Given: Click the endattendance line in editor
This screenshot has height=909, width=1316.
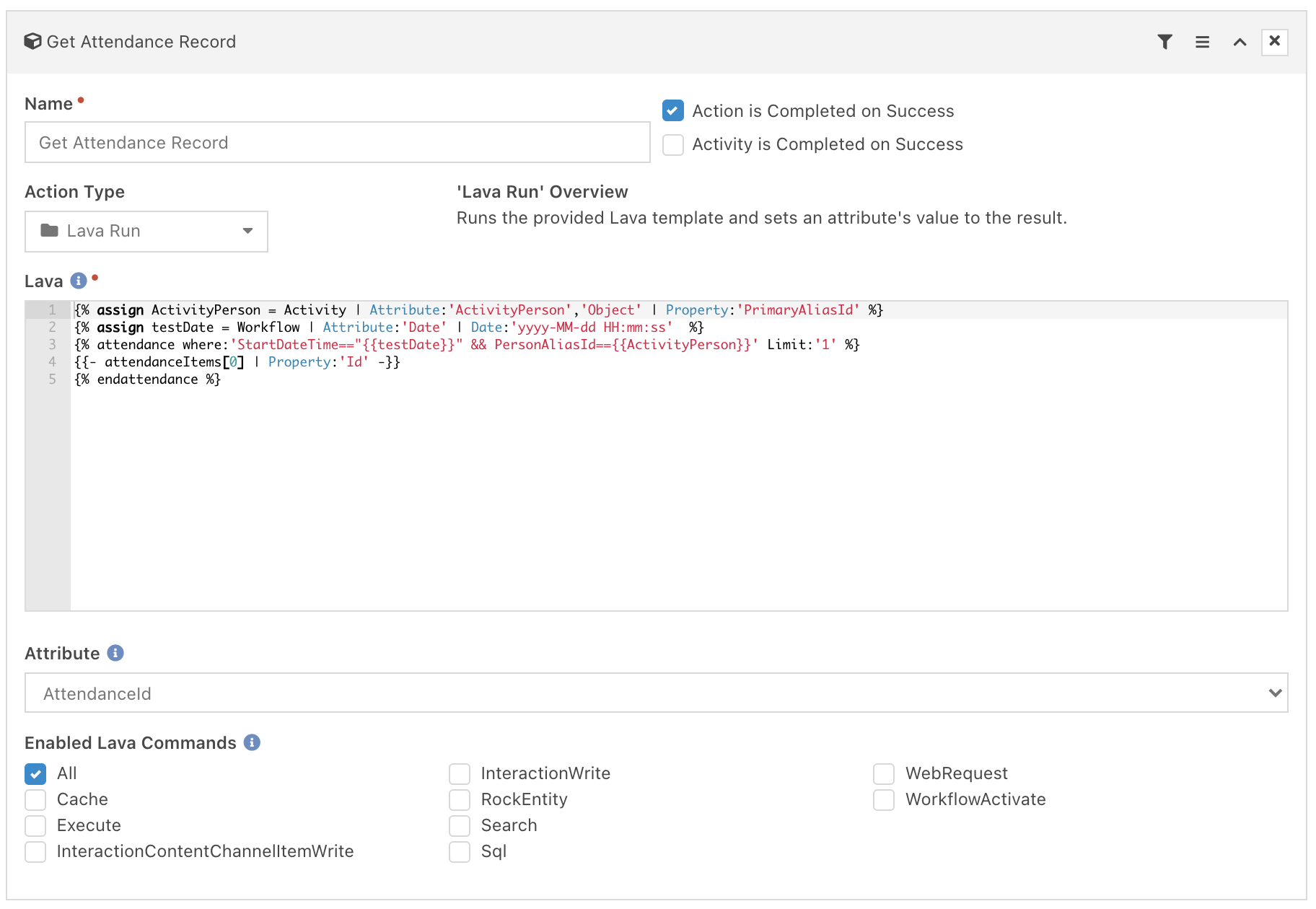Looking at the screenshot, I should coord(147,379).
